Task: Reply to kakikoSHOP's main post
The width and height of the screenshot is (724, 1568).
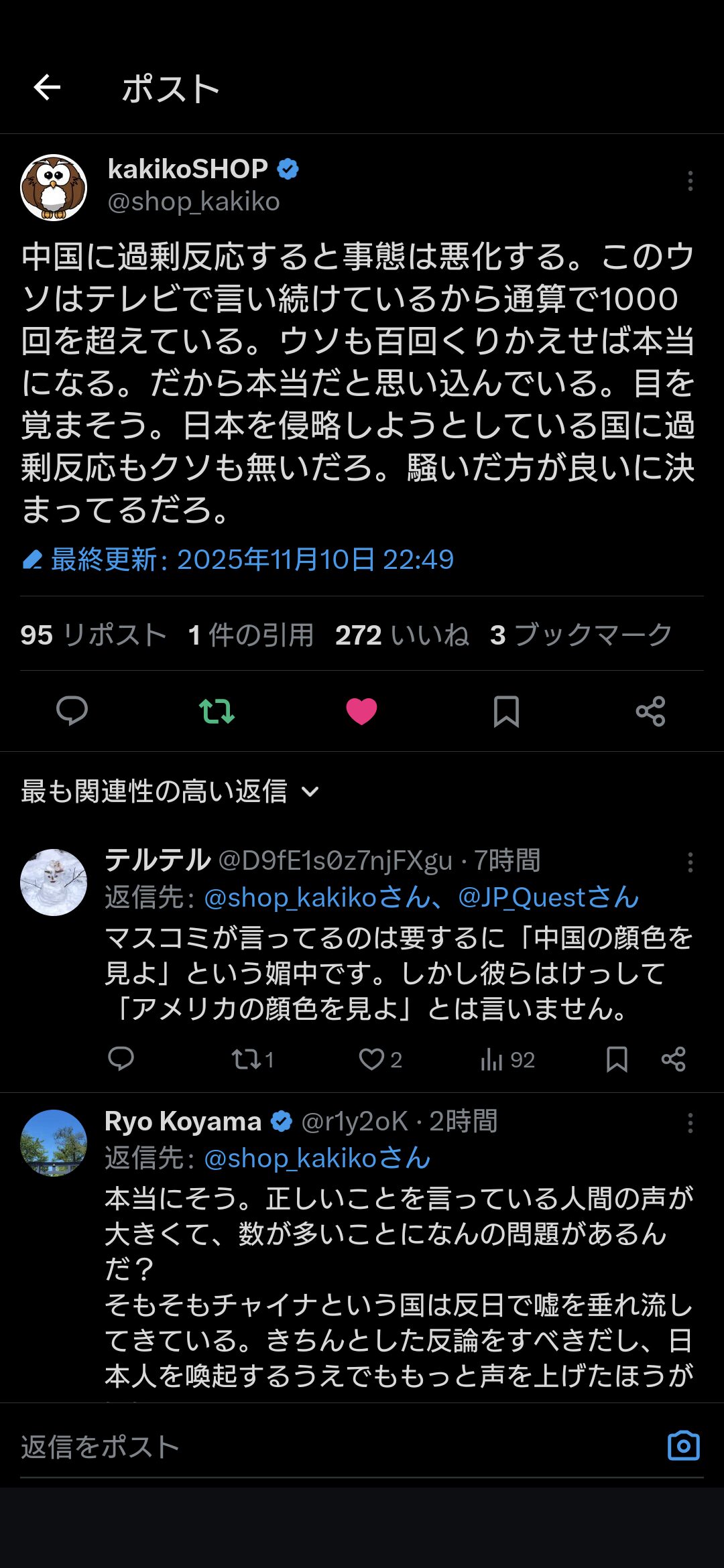Action: [x=72, y=711]
